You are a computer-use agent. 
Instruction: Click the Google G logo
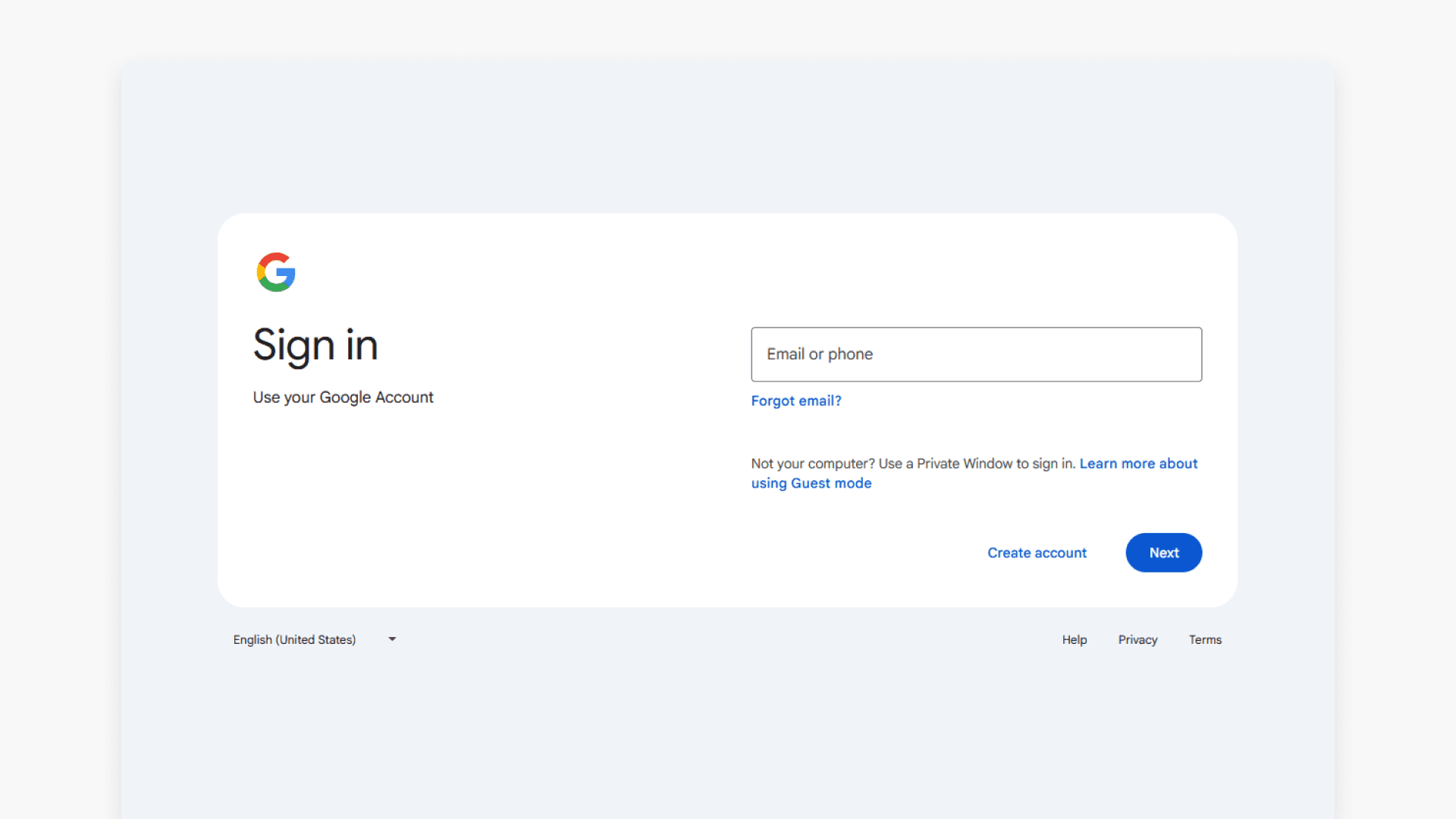(x=276, y=272)
